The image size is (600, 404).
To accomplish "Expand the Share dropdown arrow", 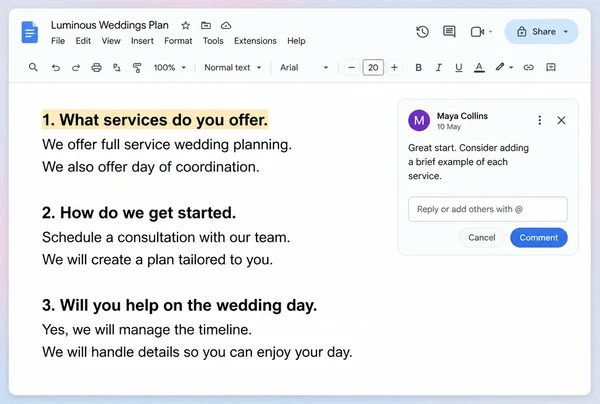I will (566, 32).
